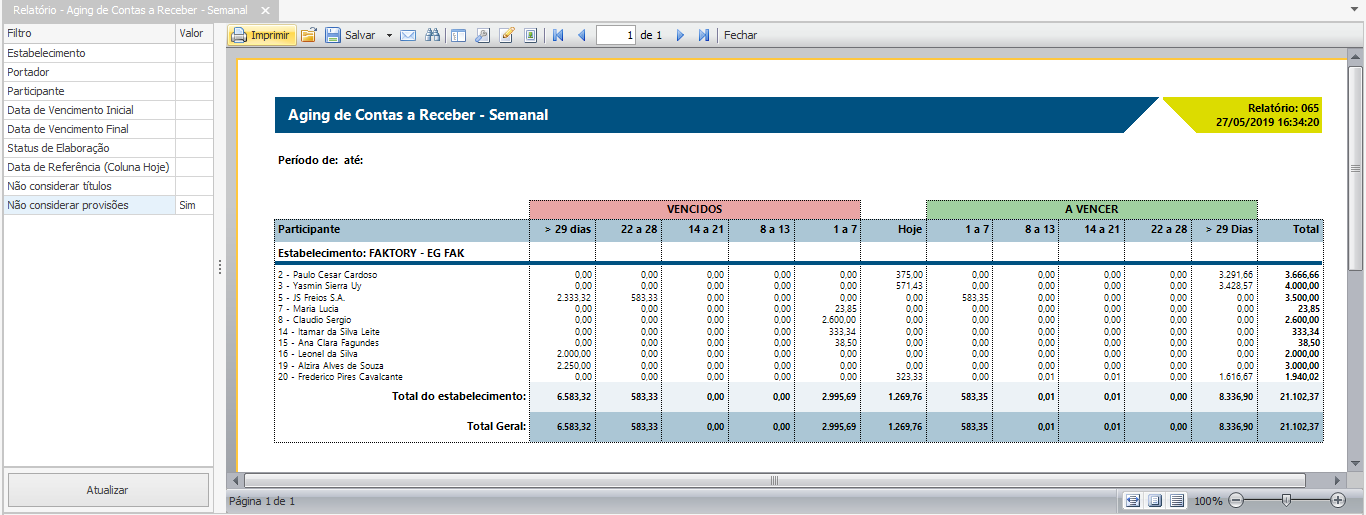Click the edit page pencil icon
Viewport: 1366px width, 515px height.
click(x=506, y=35)
